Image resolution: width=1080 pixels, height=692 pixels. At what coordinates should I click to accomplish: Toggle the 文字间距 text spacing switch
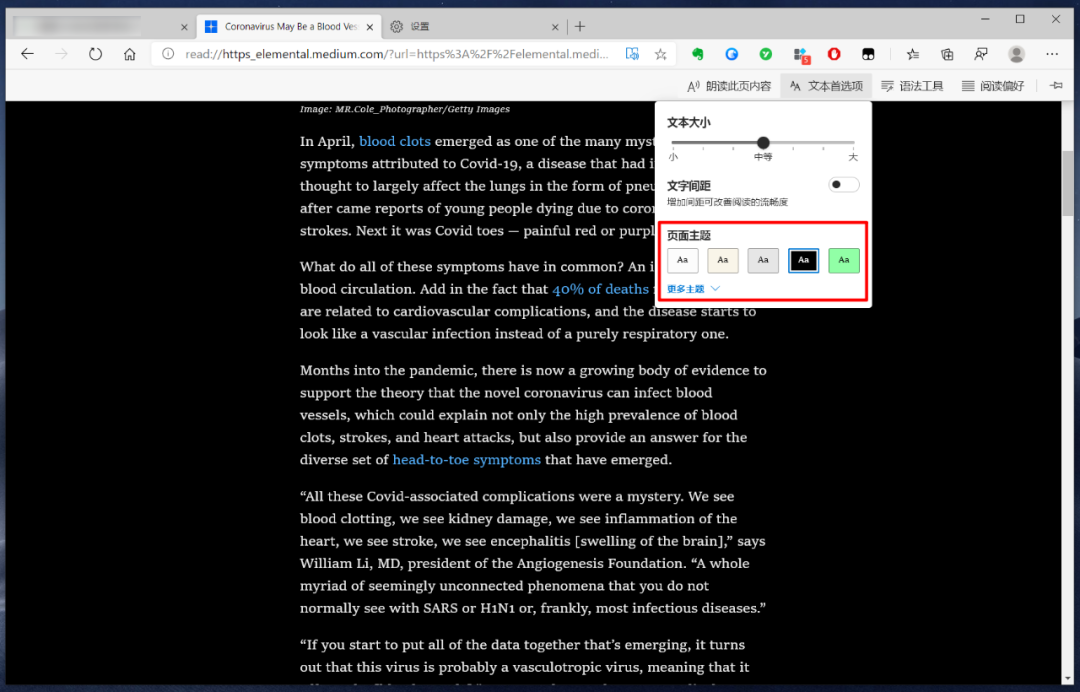[843, 184]
